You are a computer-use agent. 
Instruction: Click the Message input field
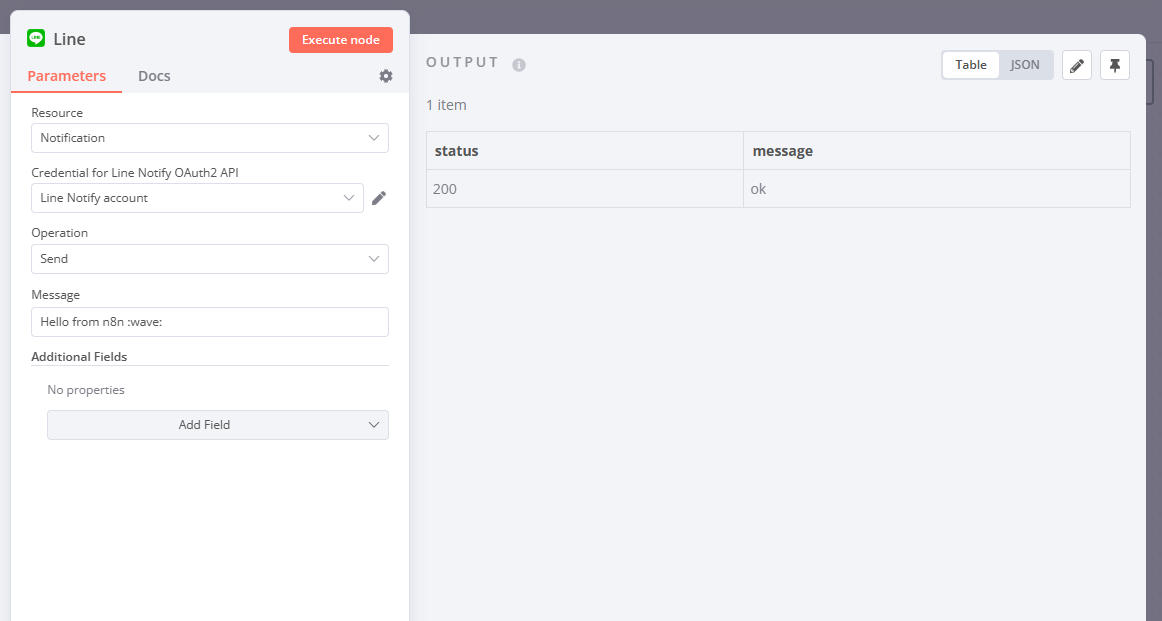(210, 322)
